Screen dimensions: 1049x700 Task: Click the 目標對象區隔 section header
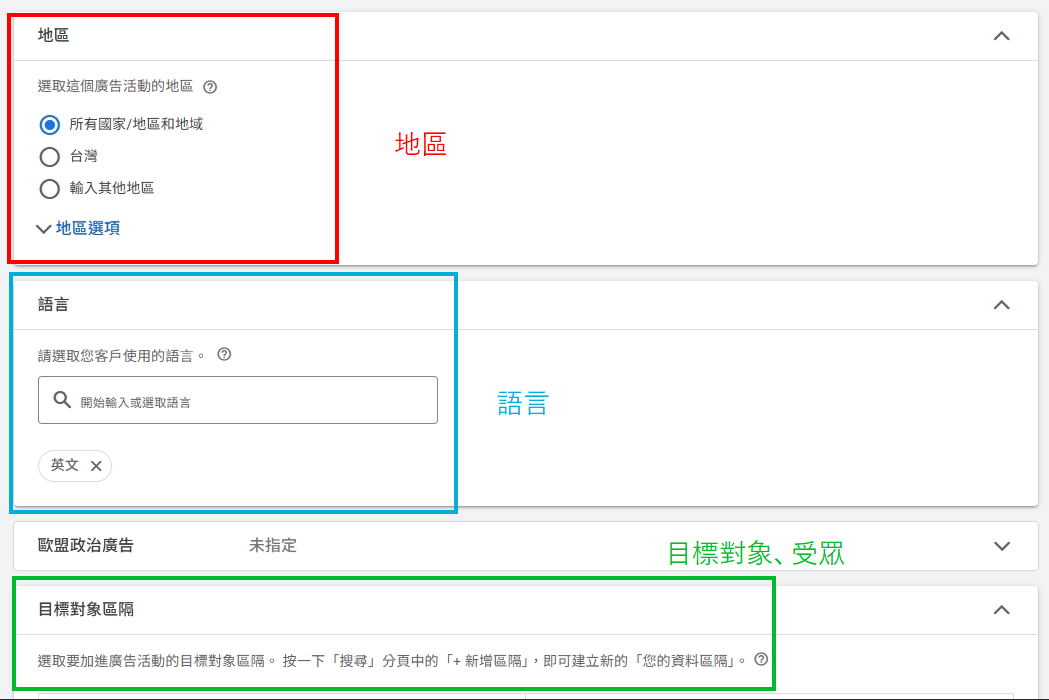click(85, 611)
